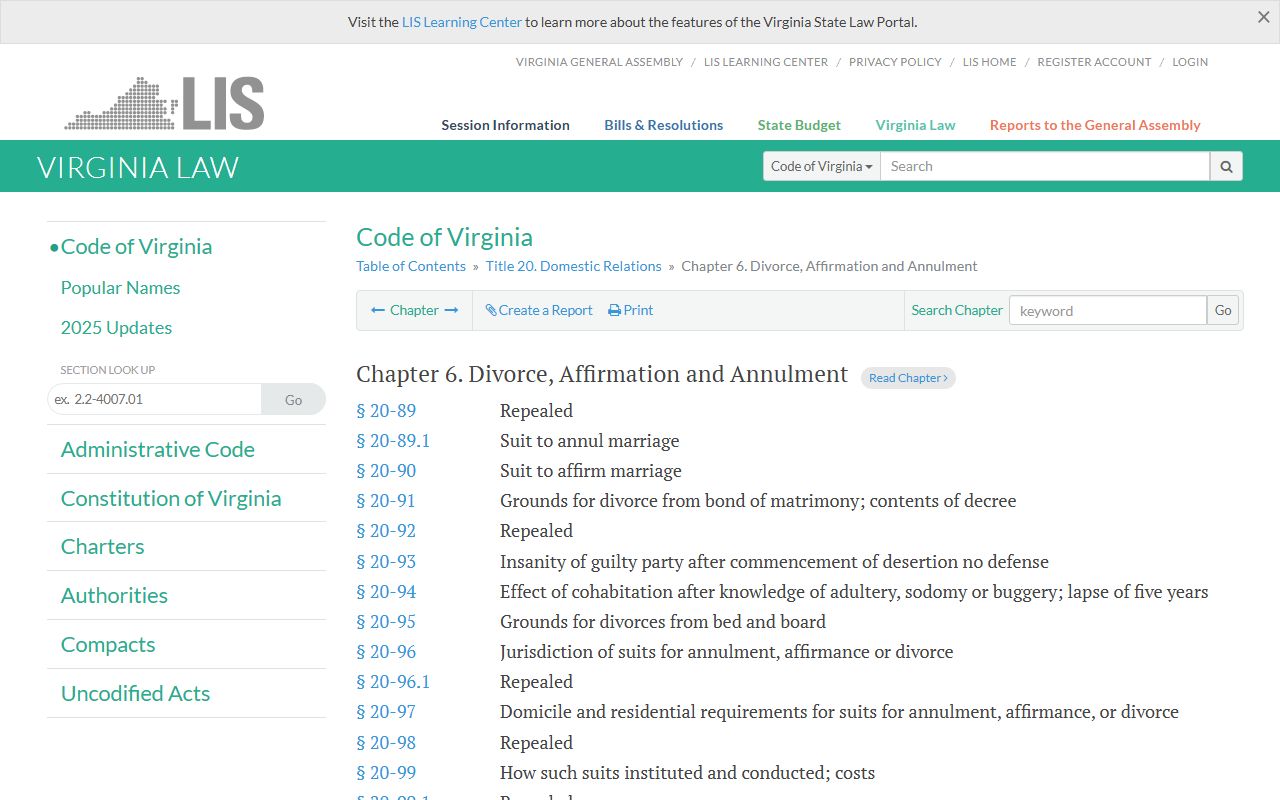Open section § 20-99

click(x=386, y=773)
